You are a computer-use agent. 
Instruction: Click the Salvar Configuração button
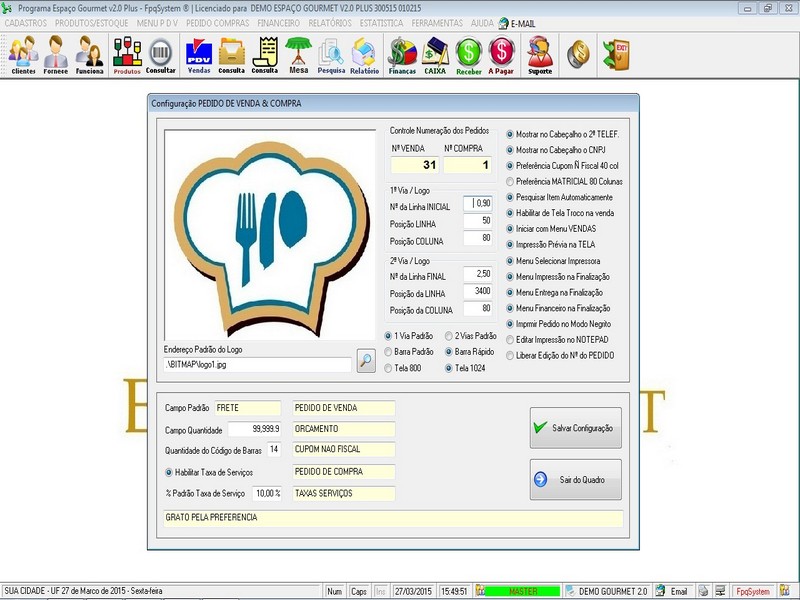[x=576, y=428]
